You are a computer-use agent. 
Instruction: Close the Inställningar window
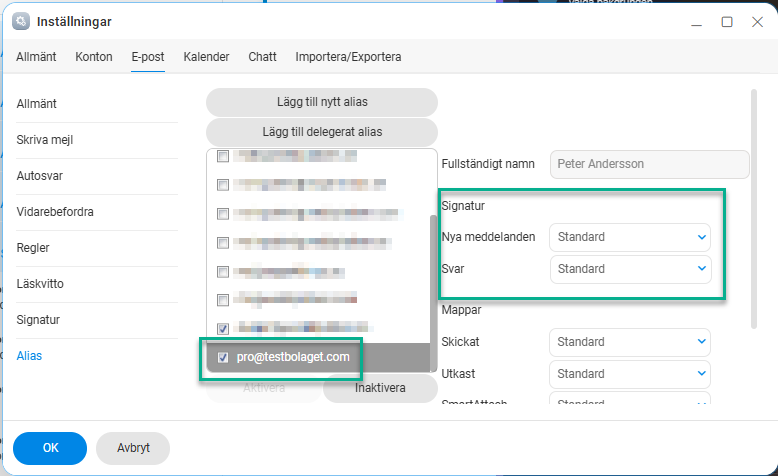point(757,22)
